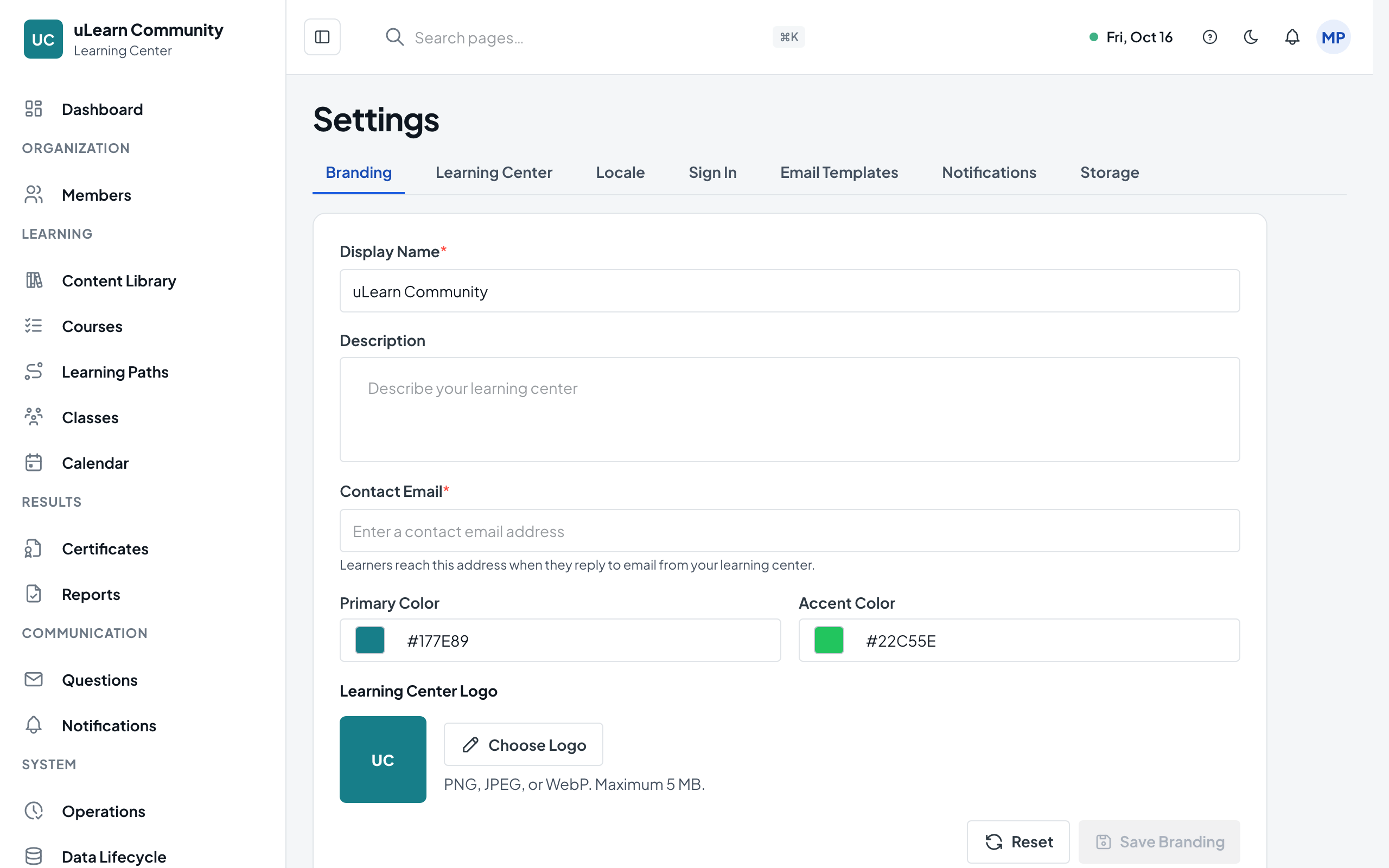Image resolution: width=1389 pixels, height=868 pixels.
Task: Focus the Description text area
Action: point(790,410)
